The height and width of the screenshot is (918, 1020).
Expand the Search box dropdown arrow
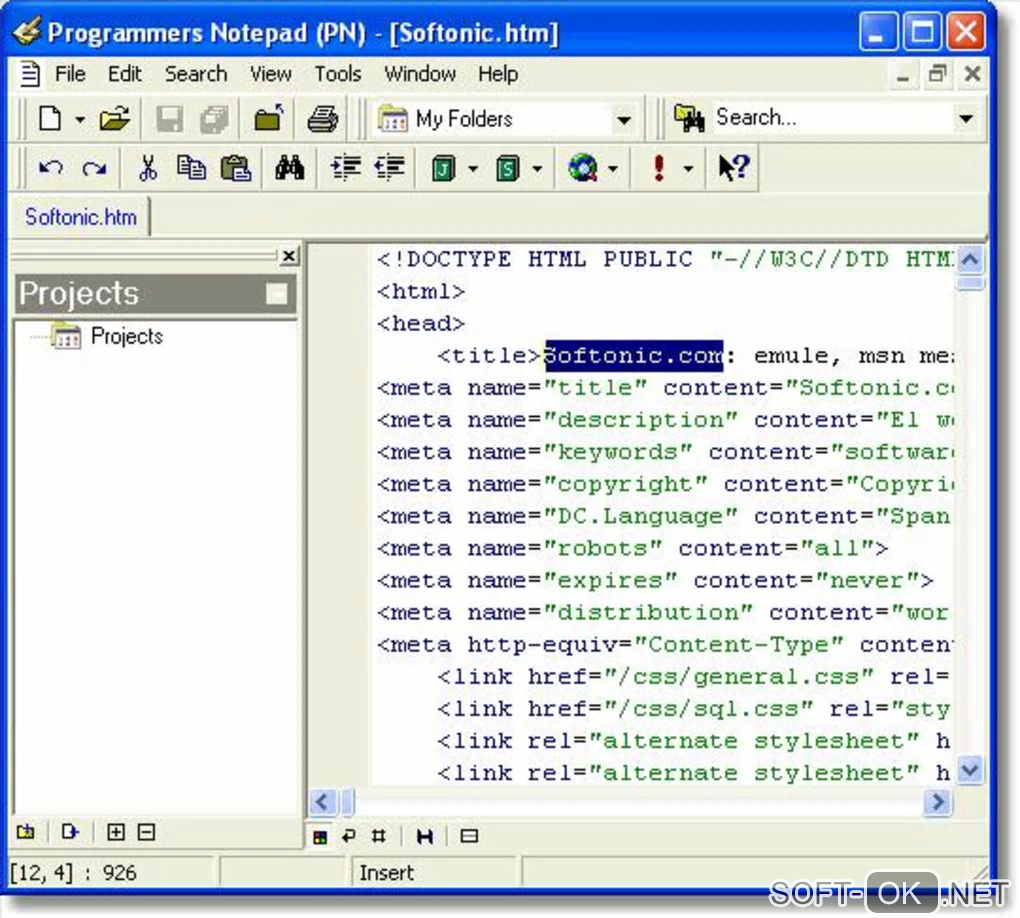click(x=965, y=119)
